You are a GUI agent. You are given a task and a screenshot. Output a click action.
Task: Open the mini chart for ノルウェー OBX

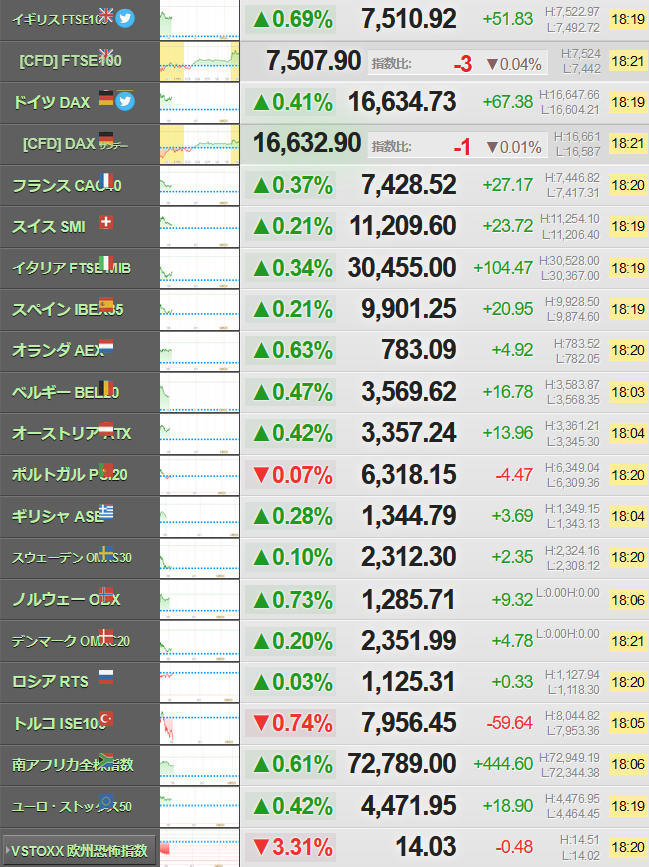point(200,600)
